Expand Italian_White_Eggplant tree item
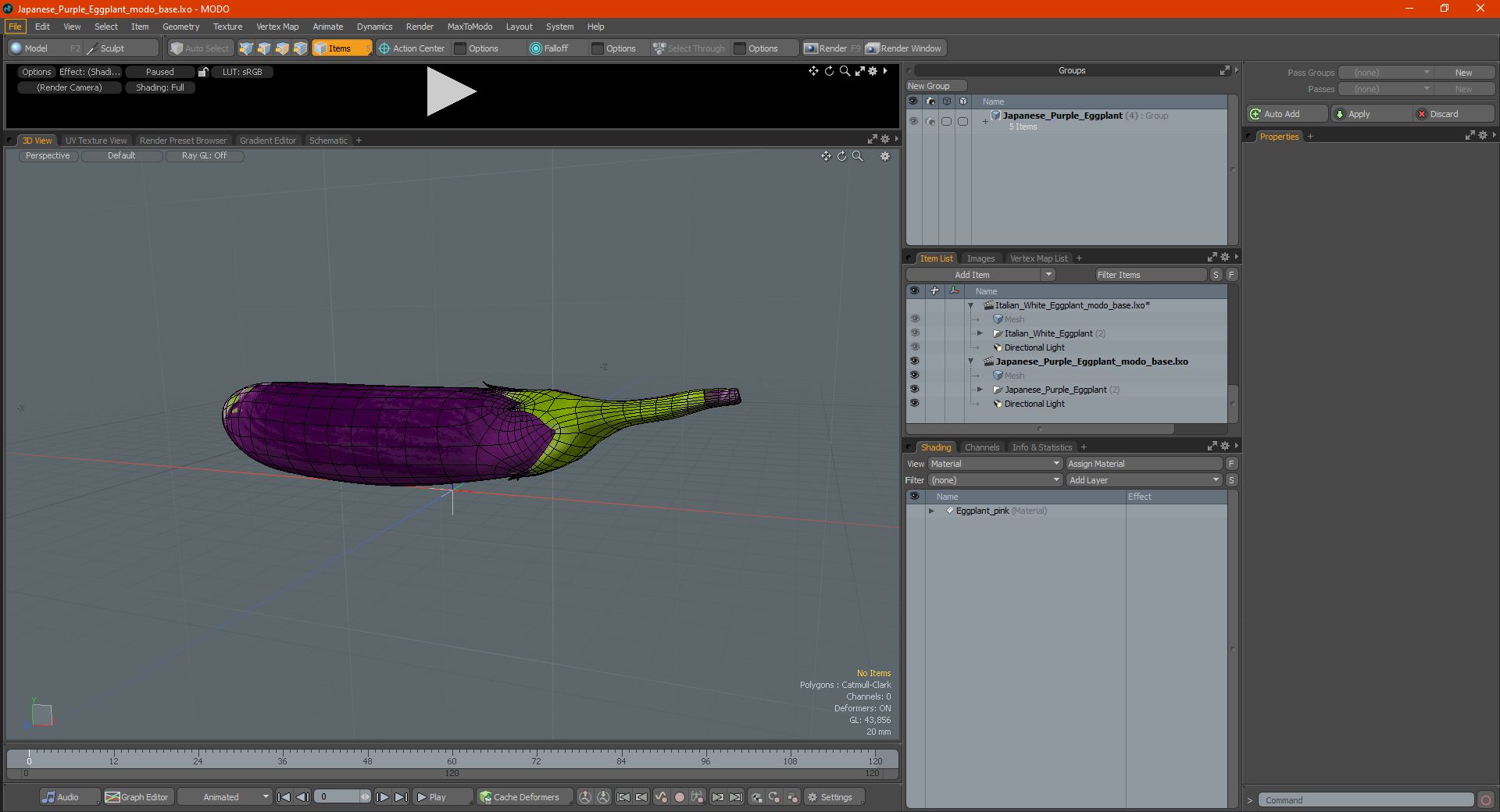1500x812 pixels. tap(980, 333)
